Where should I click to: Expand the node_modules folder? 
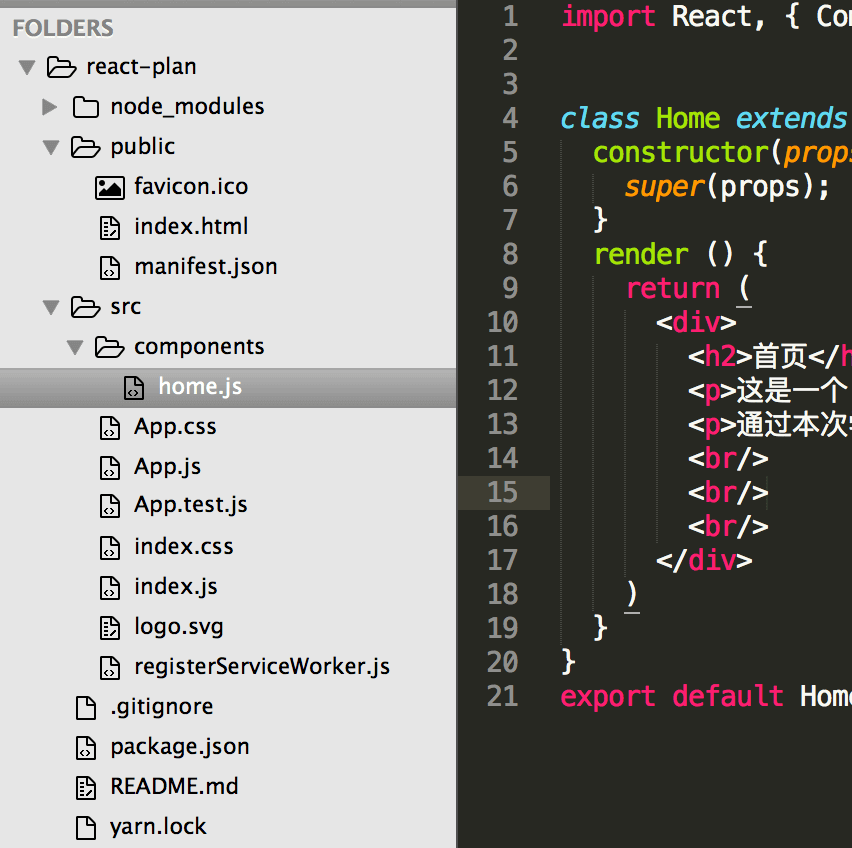click(48, 106)
